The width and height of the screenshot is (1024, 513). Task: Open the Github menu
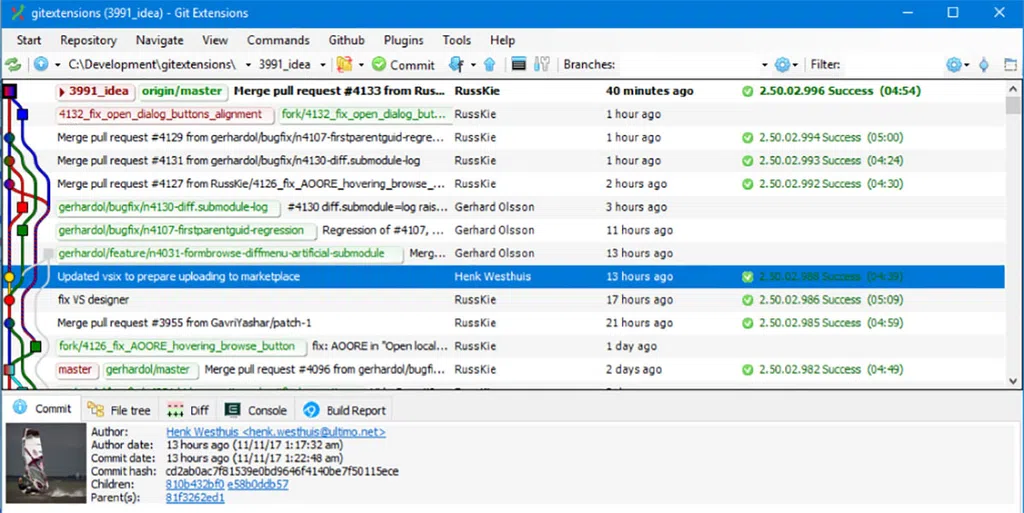pyautogui.click(x=346, y=40)
